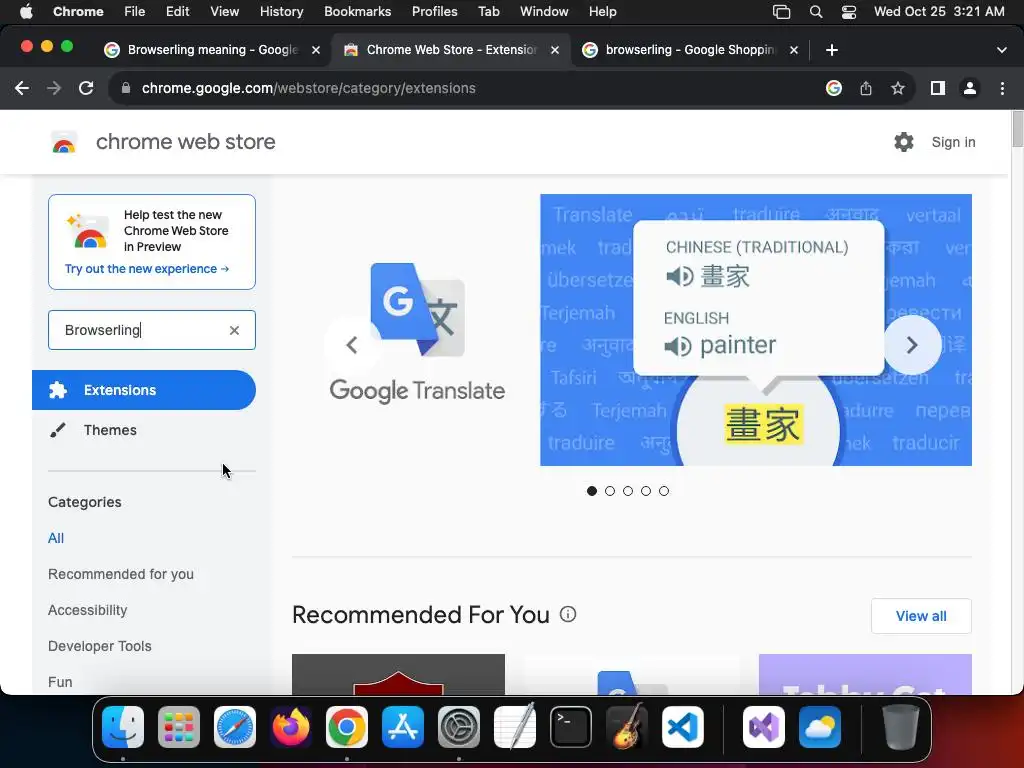Open System Settings from the Dock
The height and width of the screenshot is (768, 1024).
click(x=458, y=727)
